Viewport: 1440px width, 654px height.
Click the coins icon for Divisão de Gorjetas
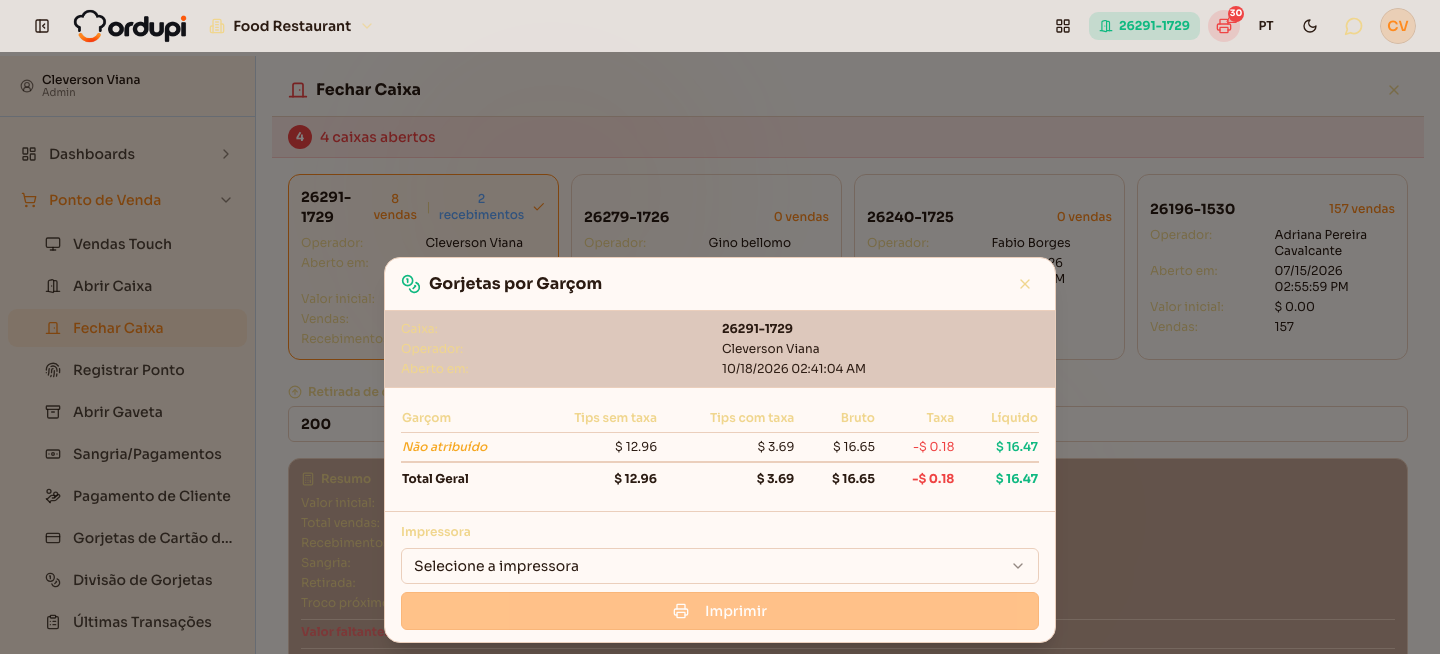tap(53, 580)
